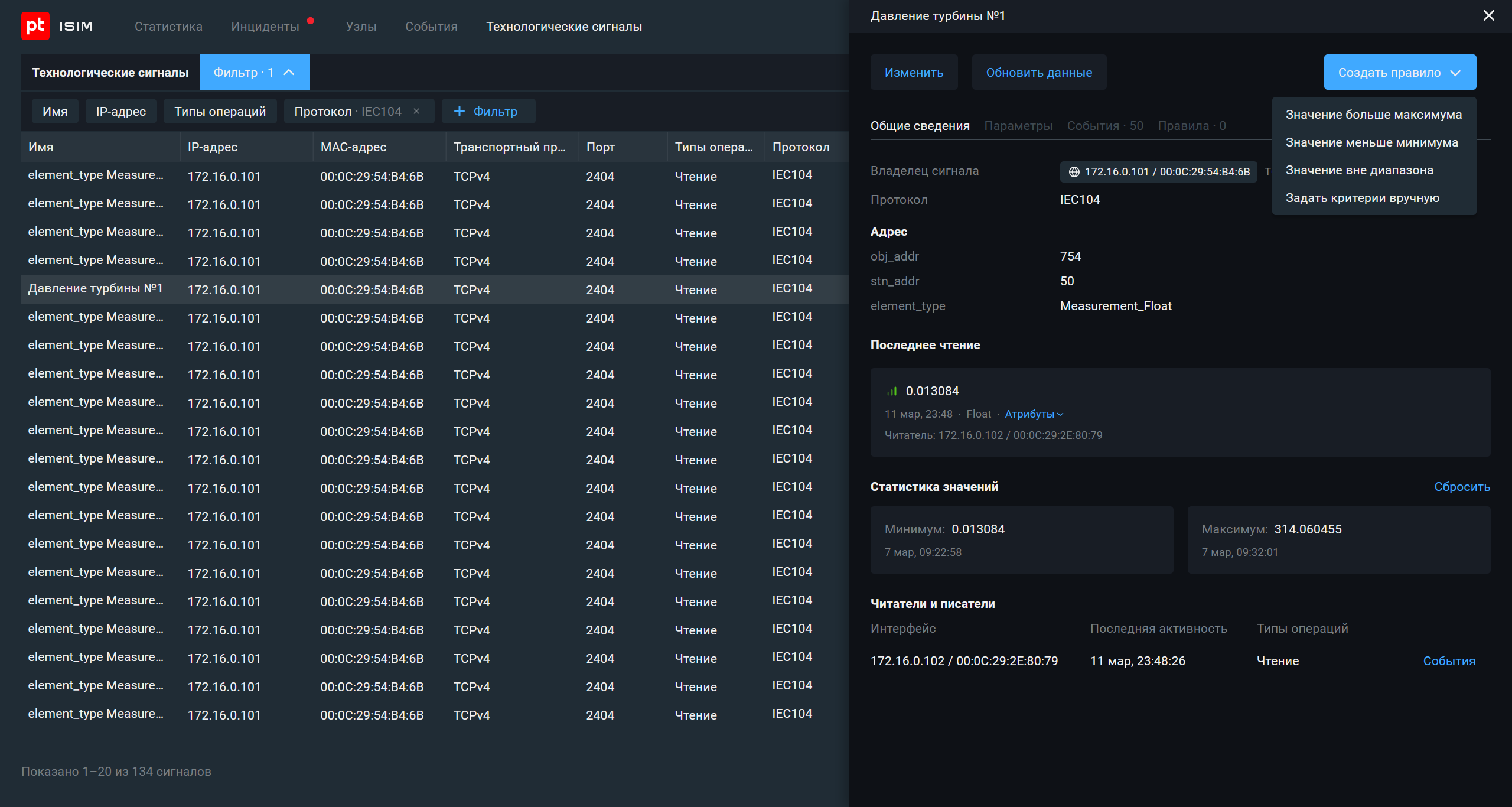The width and height of the screenshot is (1512, 807).
Task: Expand the Атрибуты dropdown link
Action: tap(1034, 414)
